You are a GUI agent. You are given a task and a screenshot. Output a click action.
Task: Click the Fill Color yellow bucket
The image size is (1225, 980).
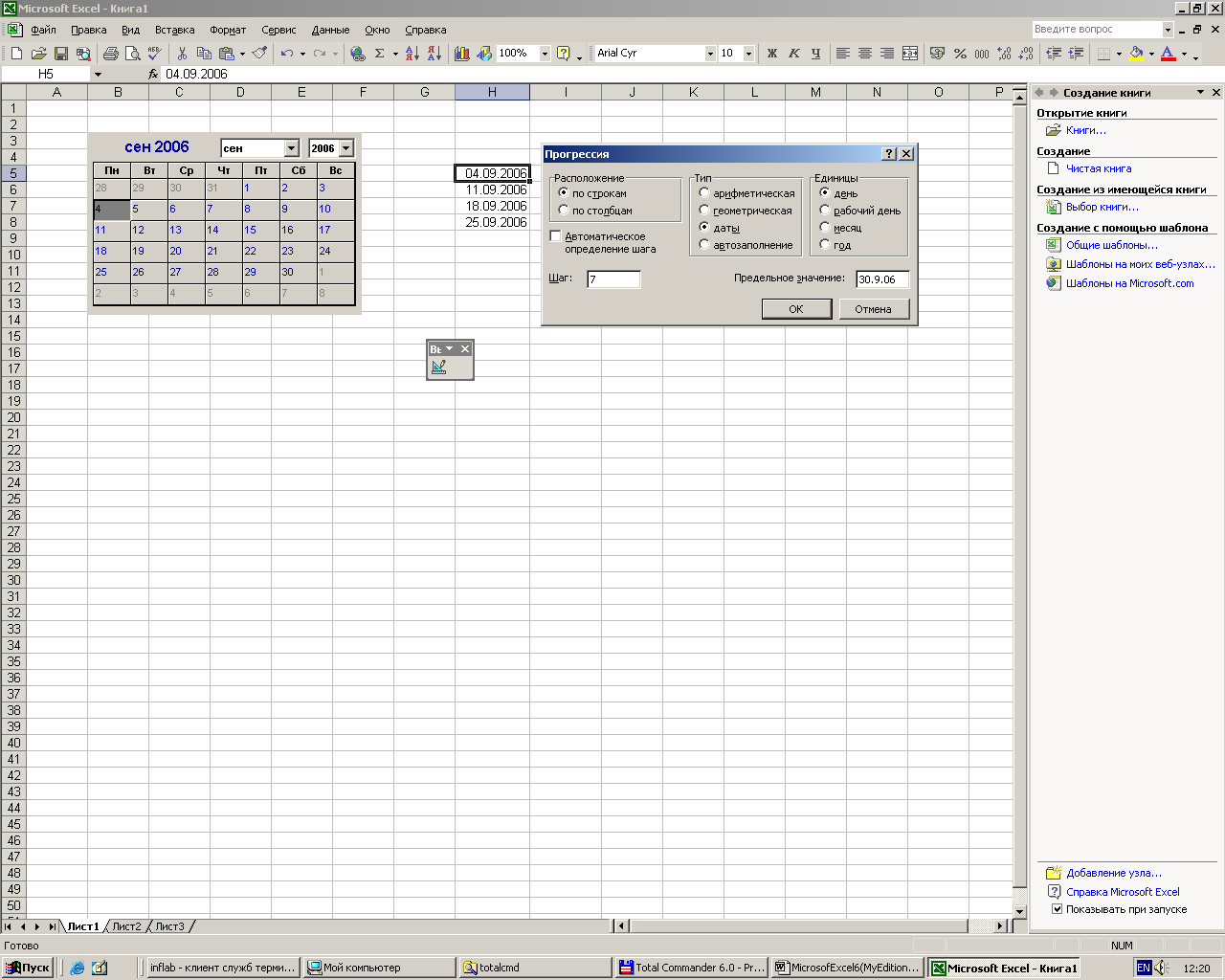click(x=1136, y=54)
